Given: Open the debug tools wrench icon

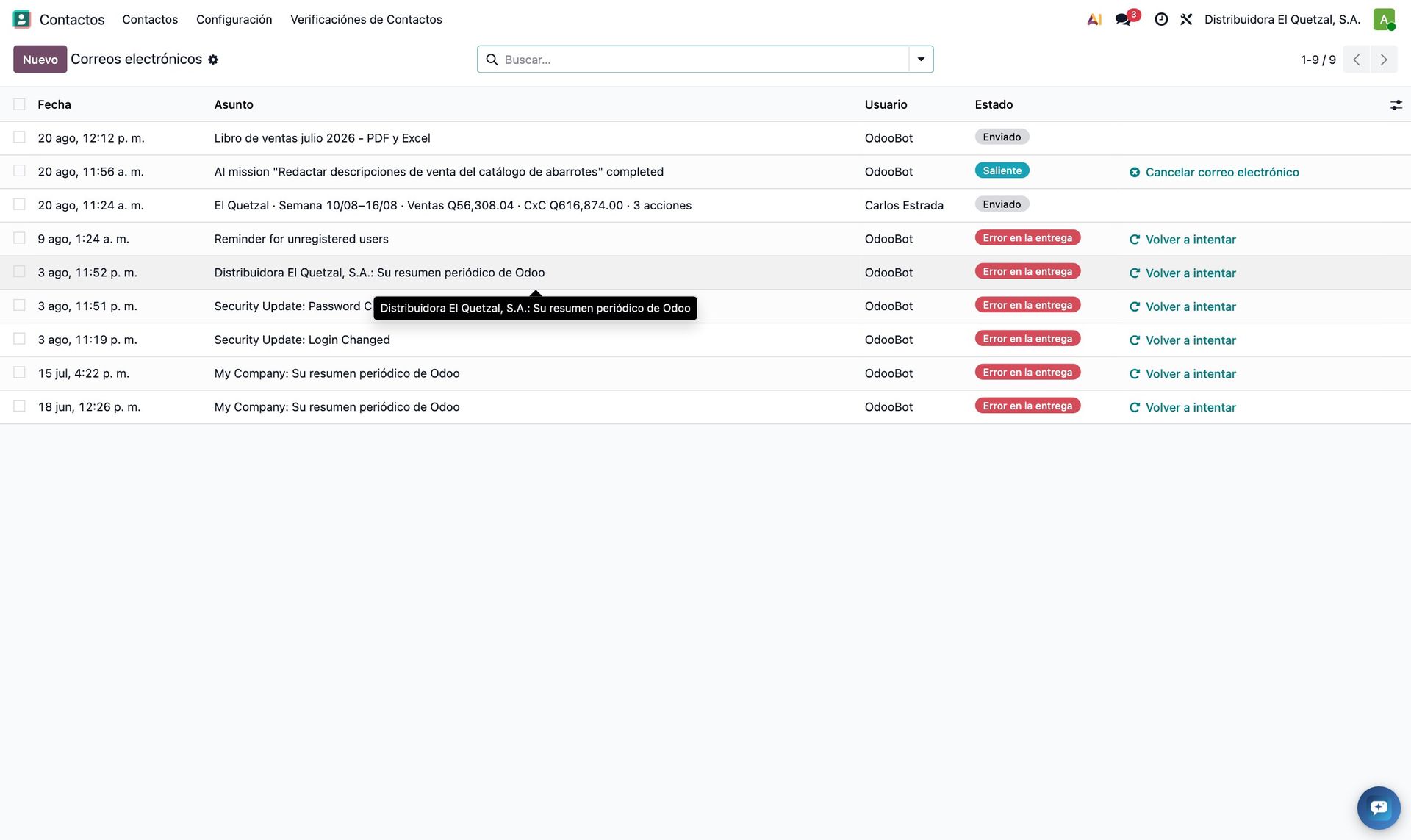Looking at the screenshot, I should (x=1186, y=19).
